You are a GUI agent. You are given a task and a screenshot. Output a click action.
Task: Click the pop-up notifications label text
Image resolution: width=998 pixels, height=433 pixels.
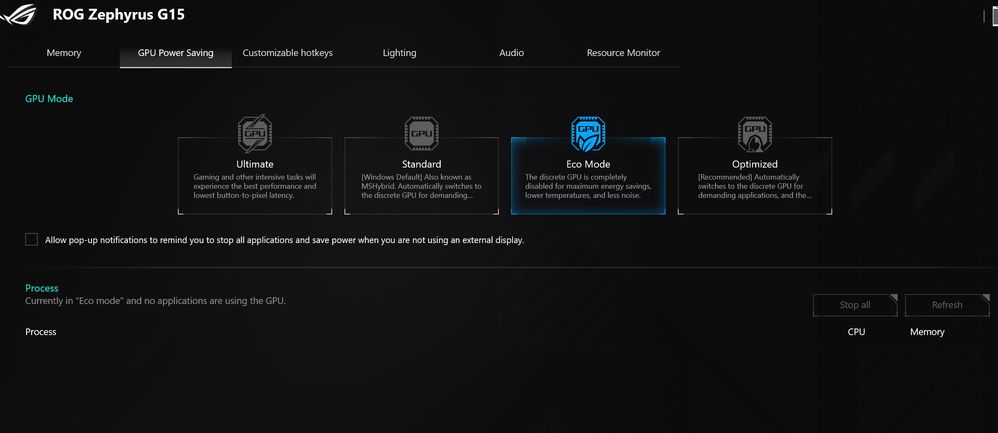coord(285,240)
